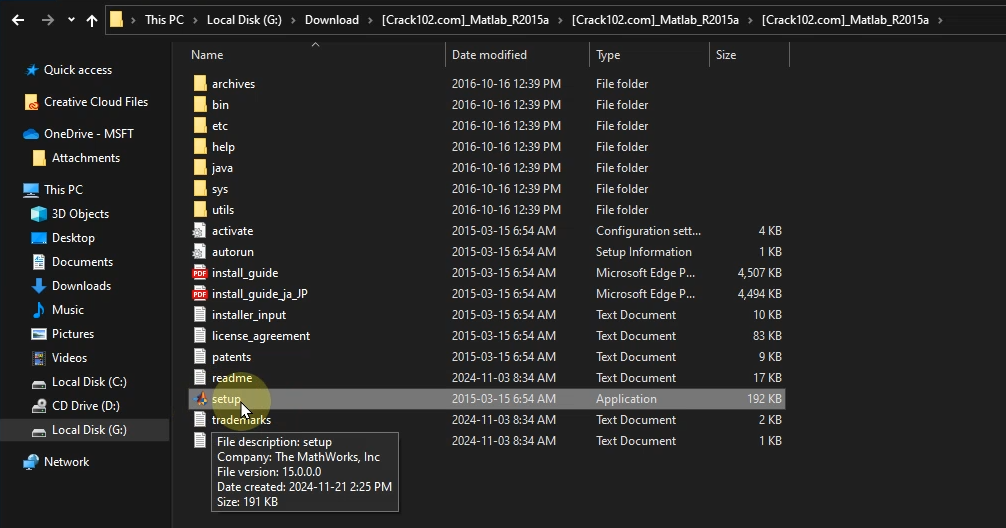Click the Quick access star icon
1006x528 pixels.
pos(32,70)
